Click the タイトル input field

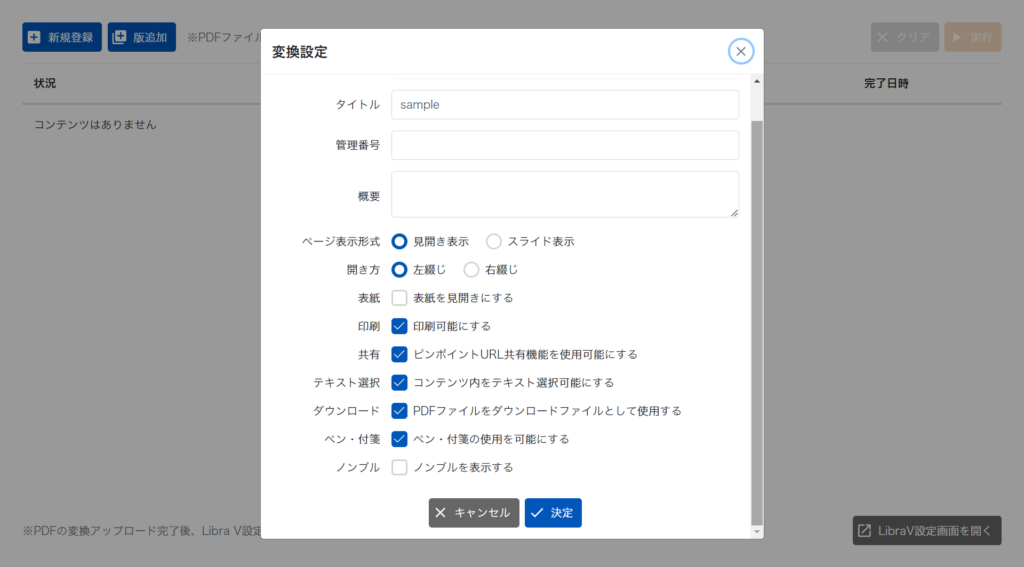tap(565, 104)
